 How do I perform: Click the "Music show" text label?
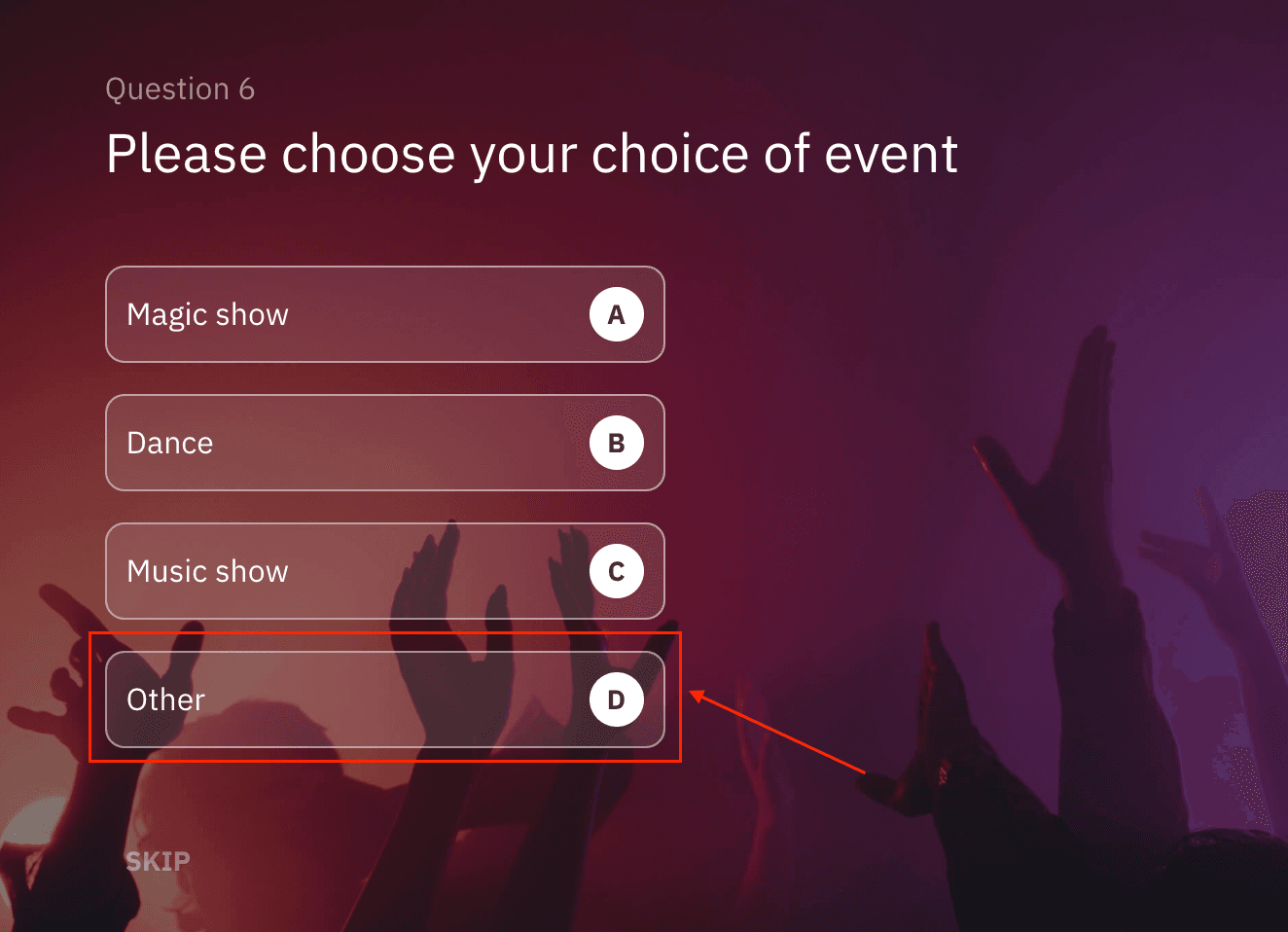[207, 572]
